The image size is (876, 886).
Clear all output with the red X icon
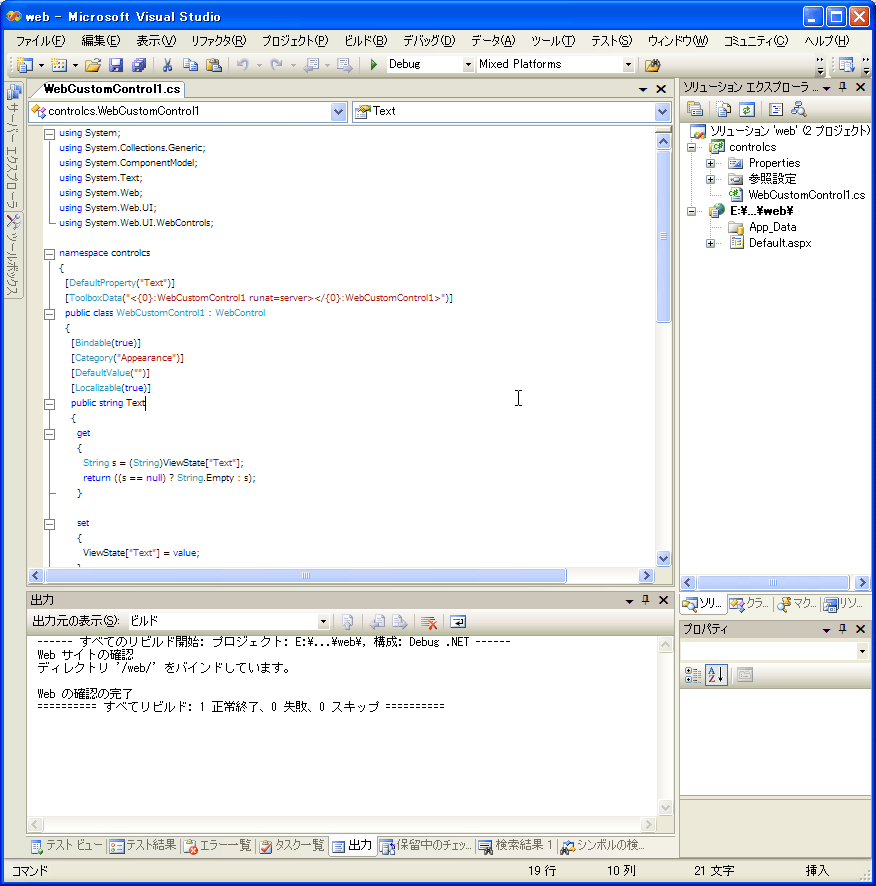click(x=429, y=622)
